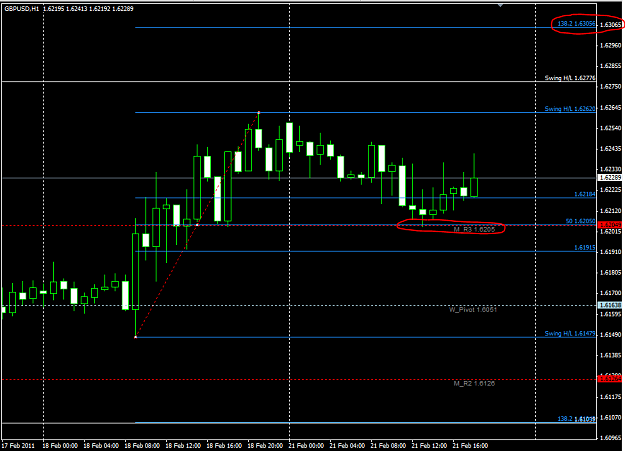Click the 1.62645 price scale value

[610, 108]
